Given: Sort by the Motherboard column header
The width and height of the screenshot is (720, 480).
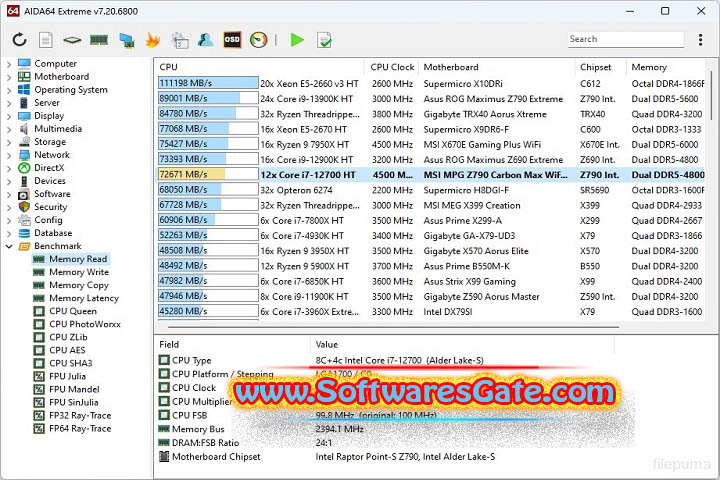Looking at the screenshot, I should (497, 67).
